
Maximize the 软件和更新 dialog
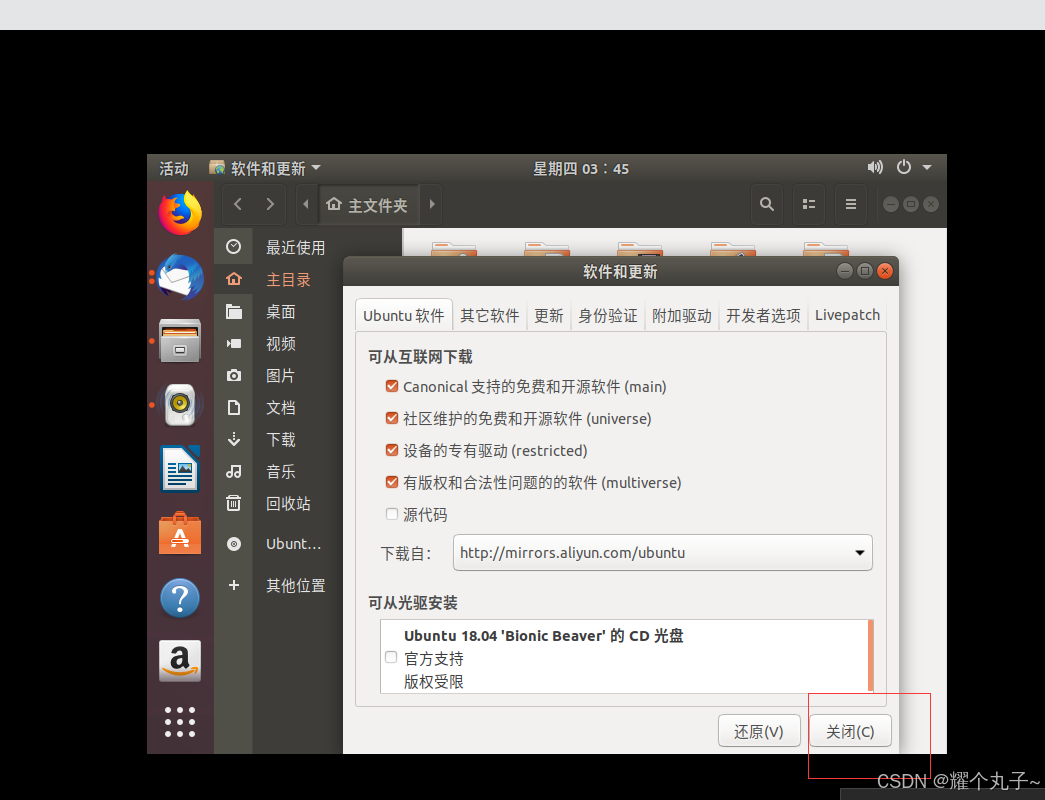(x=865, y=271)
